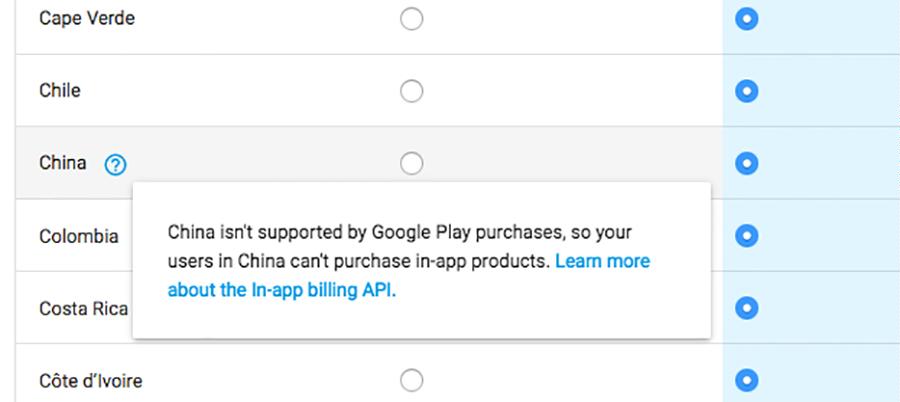Click the Costa Rica country label
This screenshot has height=402, width=900.
pyautogui.click(x=84, y=308)
